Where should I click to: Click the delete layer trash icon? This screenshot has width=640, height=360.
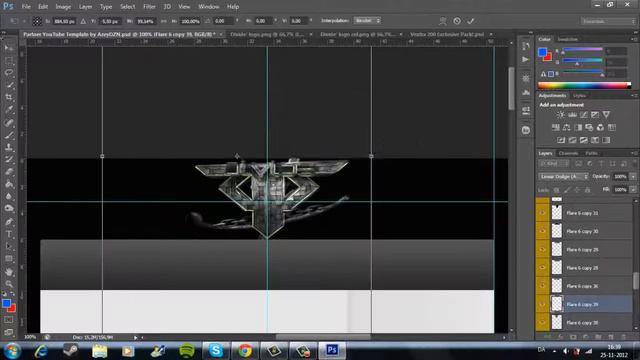(x=623, y=337)
